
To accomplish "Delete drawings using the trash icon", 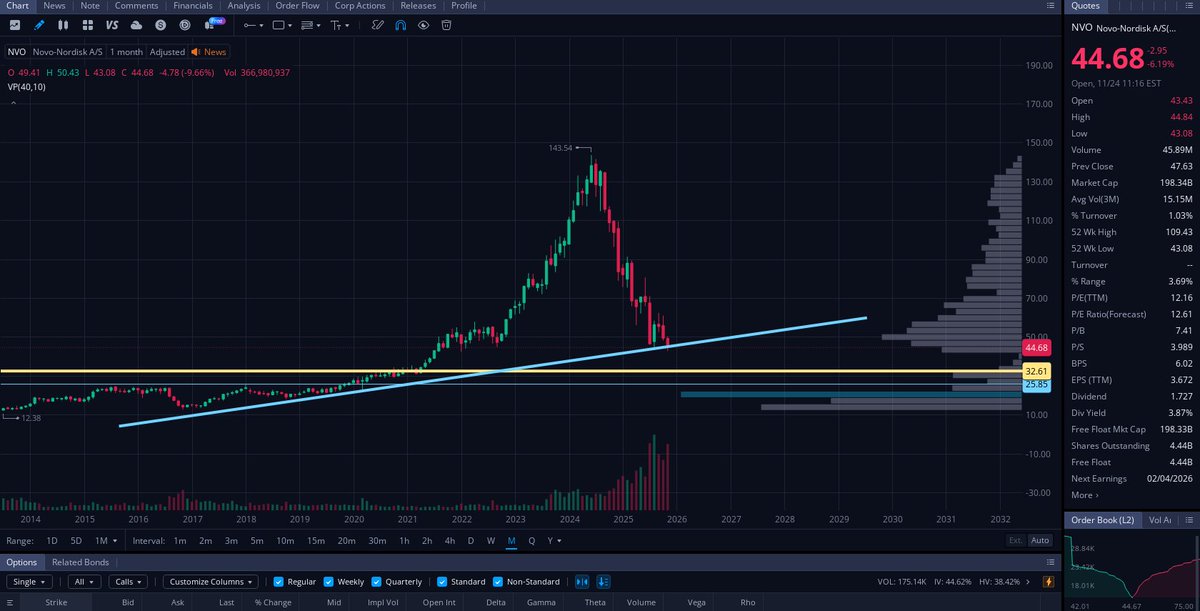I will pos(446,25).
